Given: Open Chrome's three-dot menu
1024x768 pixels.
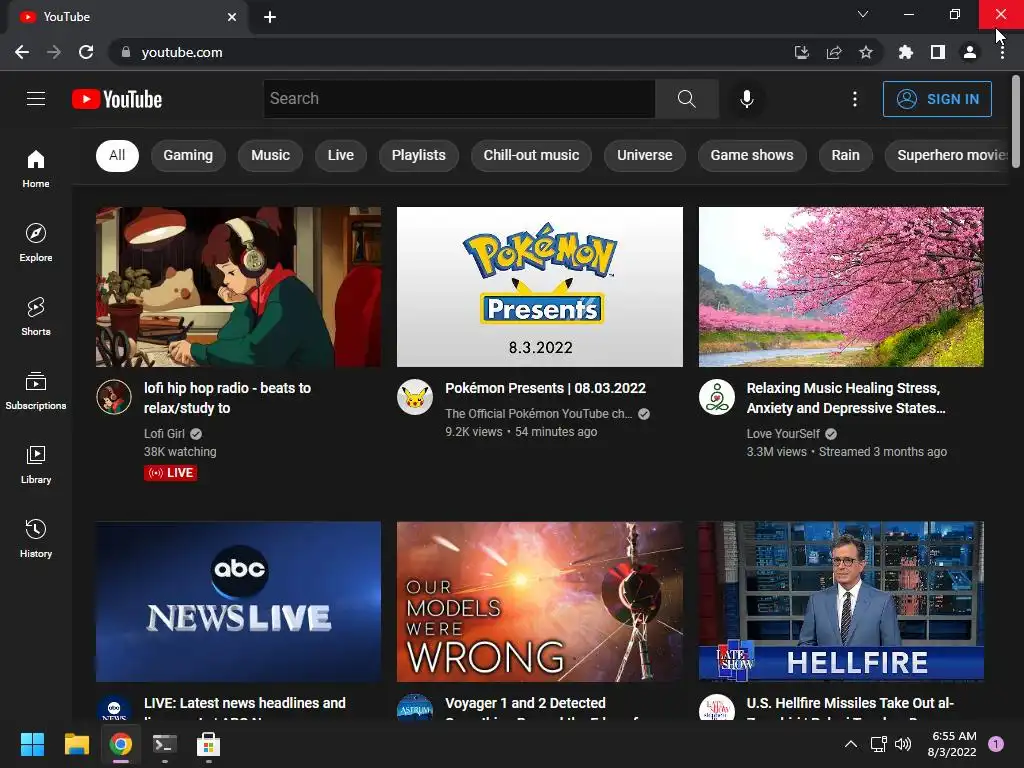Looking at the screenshot, I should point(1002,52).
